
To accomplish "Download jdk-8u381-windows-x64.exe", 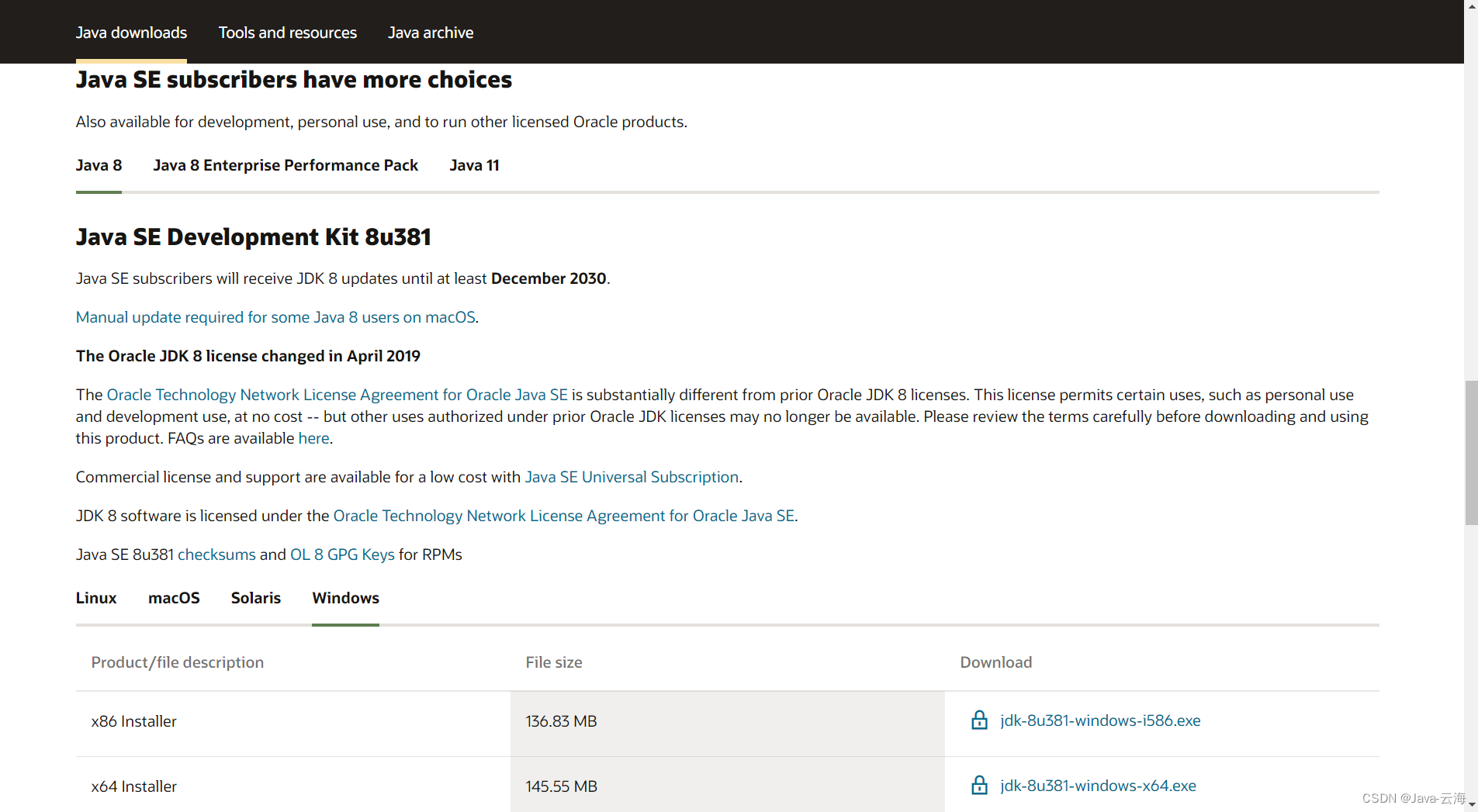I will click(1098, 786).
